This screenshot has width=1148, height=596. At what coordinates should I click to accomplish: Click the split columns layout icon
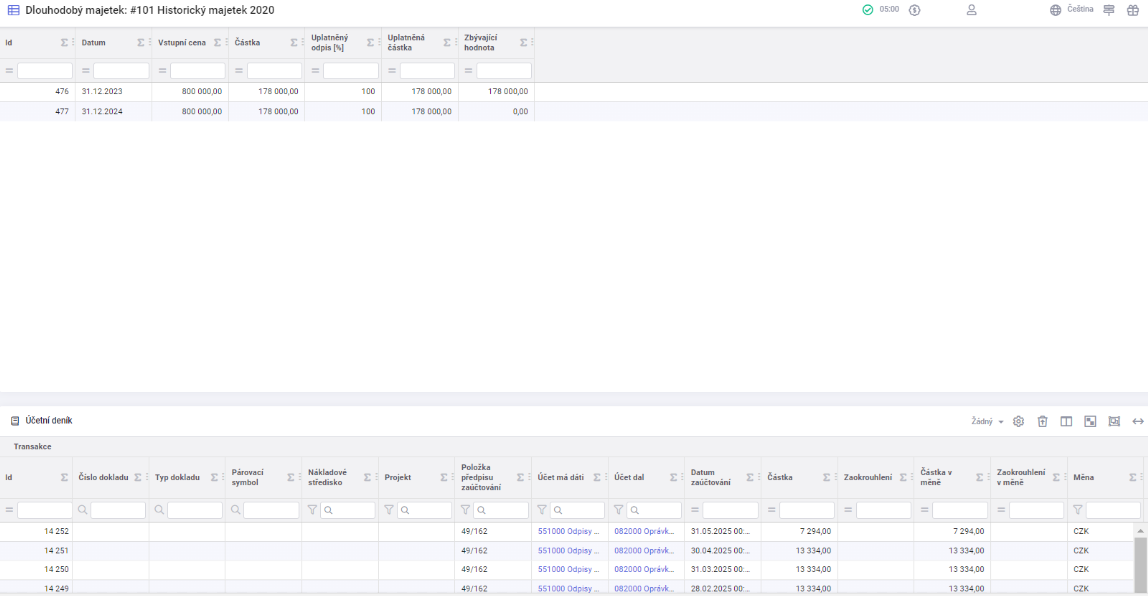[x=1066, y=421]
